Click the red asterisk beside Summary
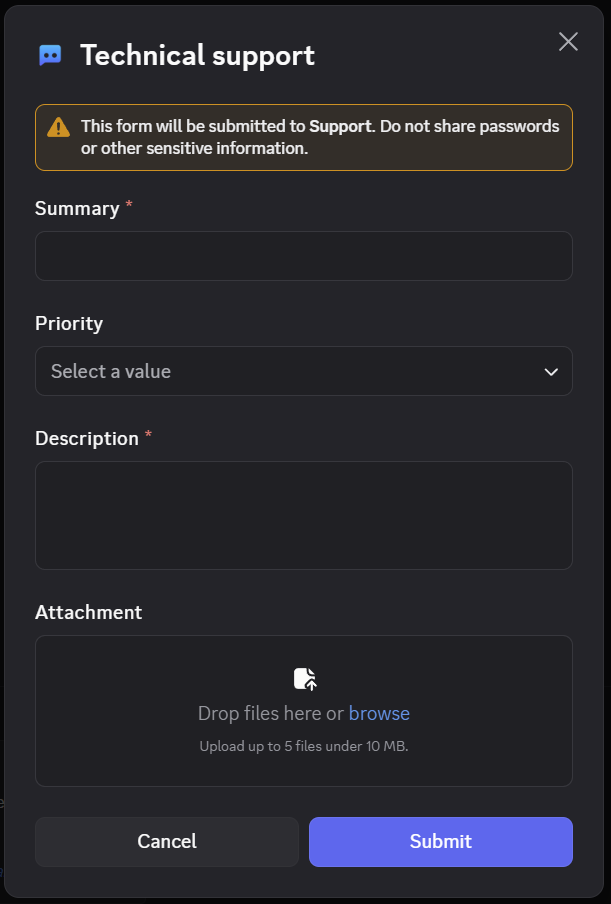This screenshot has height=904, width=611. pos(128,206)
